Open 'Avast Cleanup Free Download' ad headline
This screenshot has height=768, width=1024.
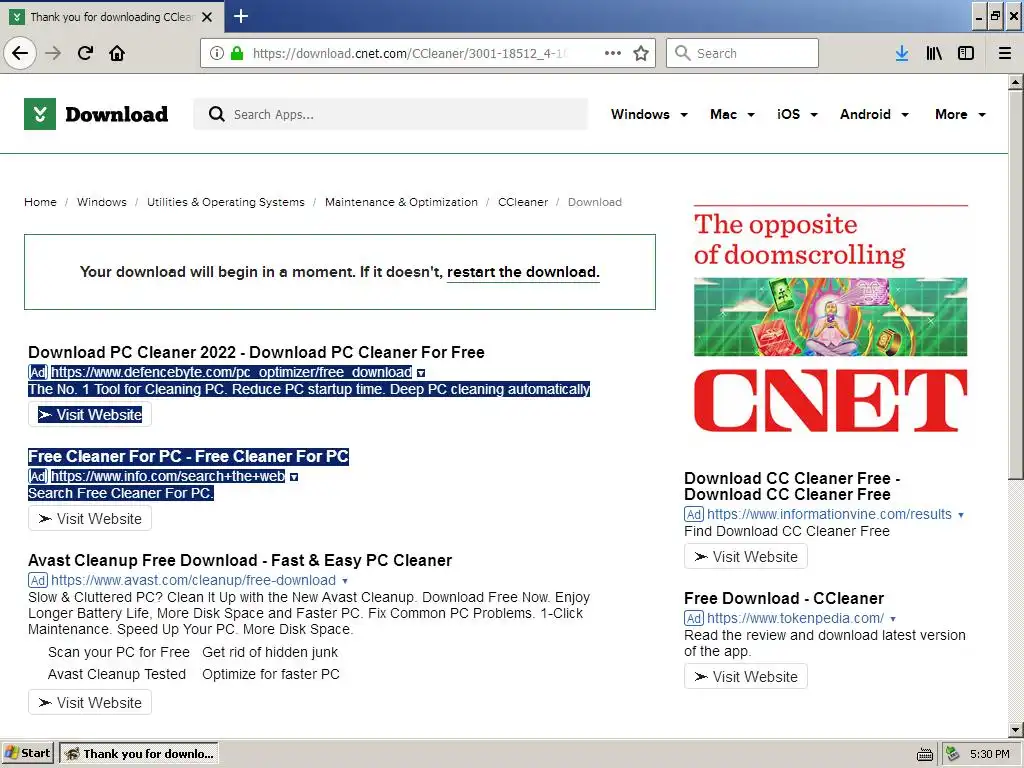[x=240, y=560]
